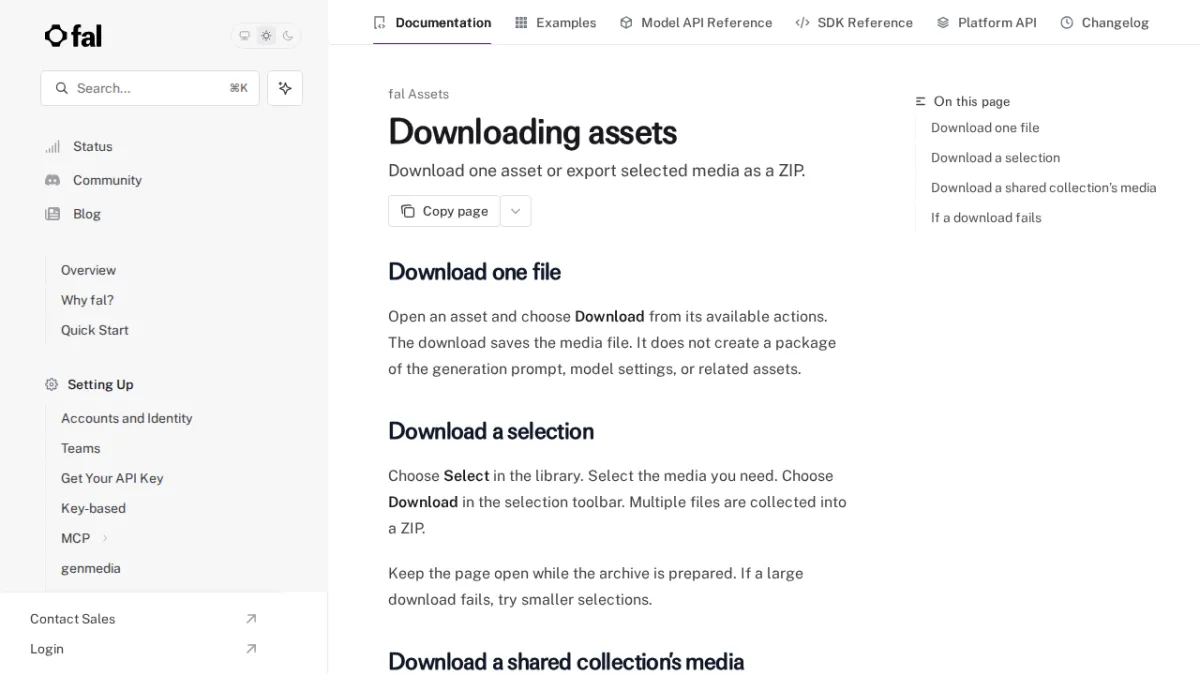This screenshot has width=1200, height=675.
Task: Switch to the Platform API tab
Action: coord(987,22)
